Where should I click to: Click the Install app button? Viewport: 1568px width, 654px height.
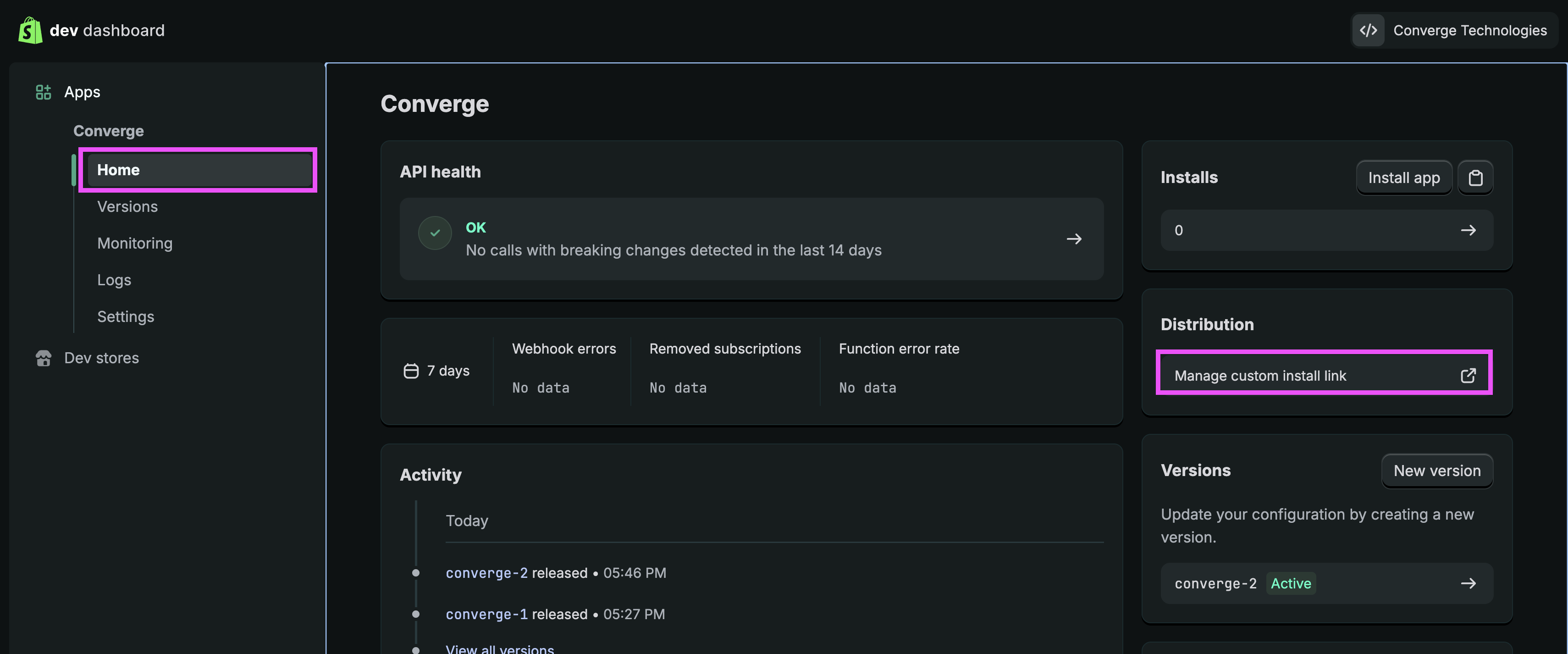[x=1404, y=177]
